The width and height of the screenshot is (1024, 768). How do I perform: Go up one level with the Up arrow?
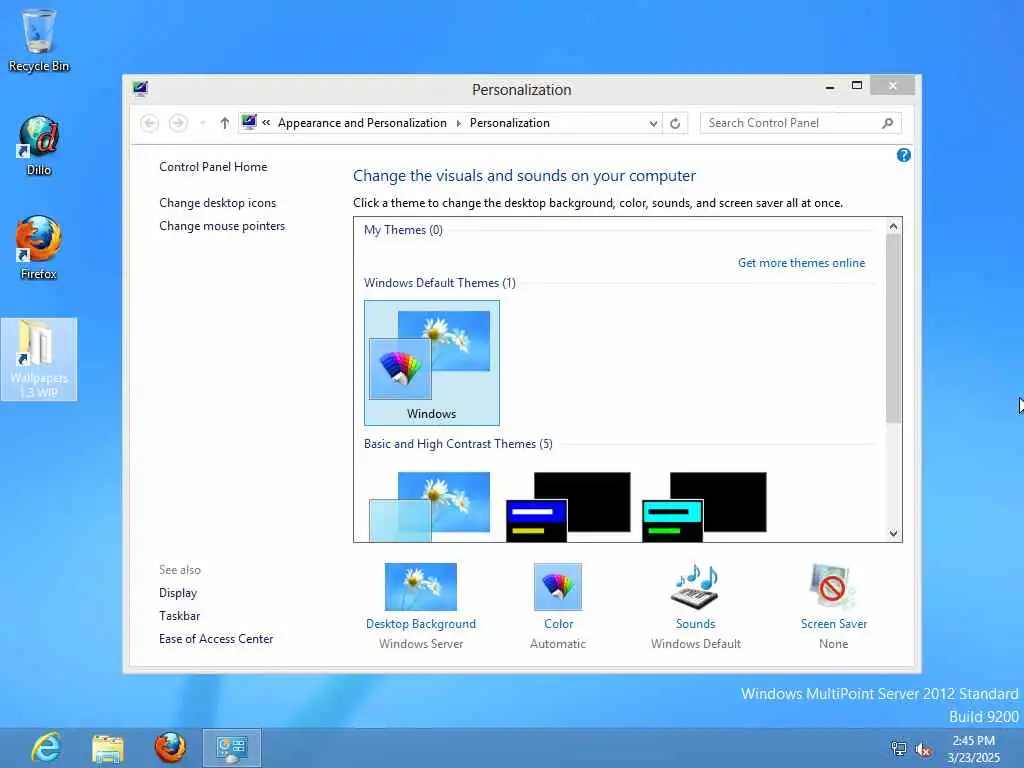[x=224, y=123]
